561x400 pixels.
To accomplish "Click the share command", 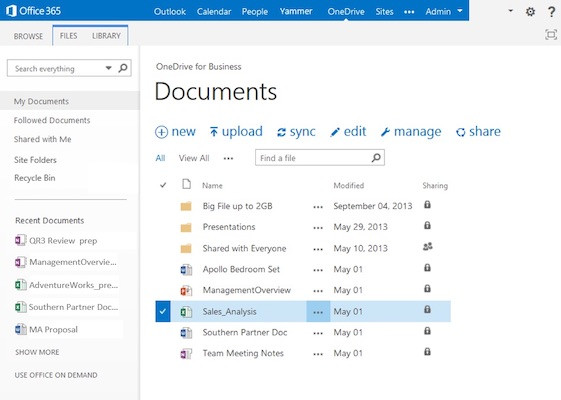I will pos(478,131).
